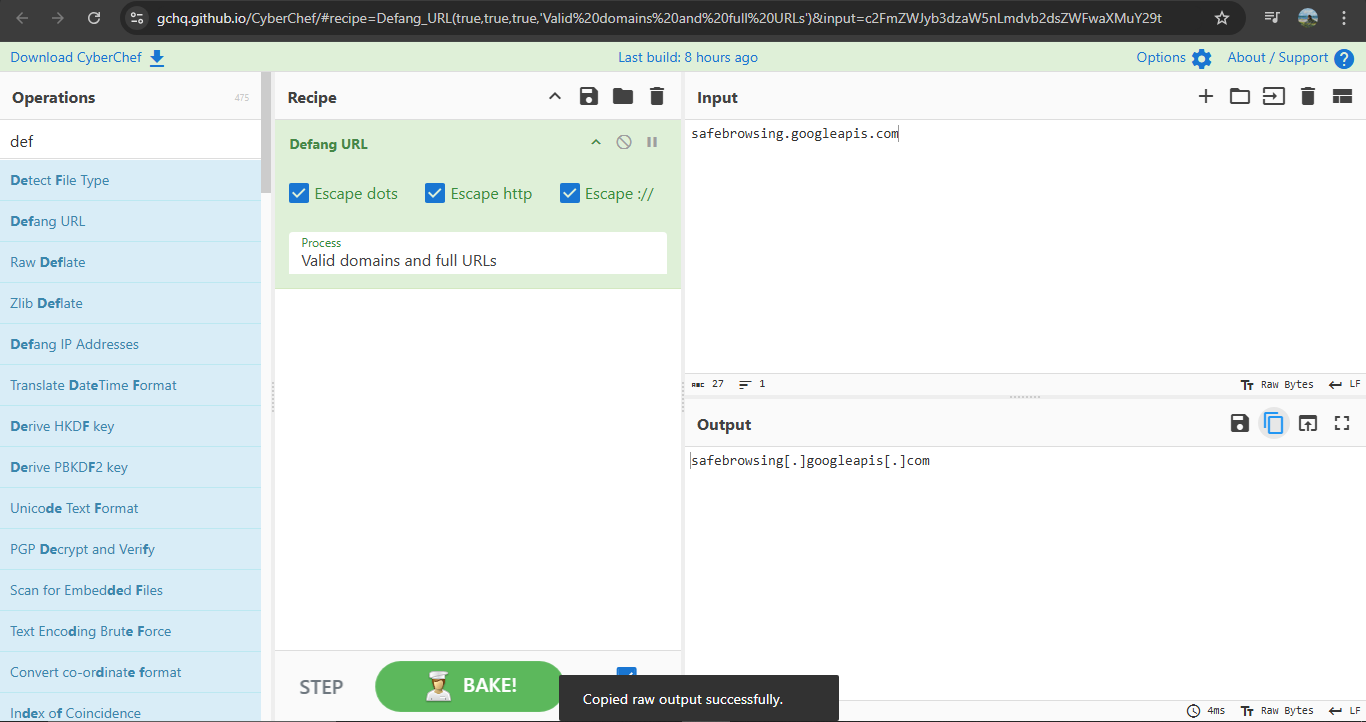
Task: Save the recipe using the floppy disk icon
Action: pyautogui.click(x=589, y=97)
